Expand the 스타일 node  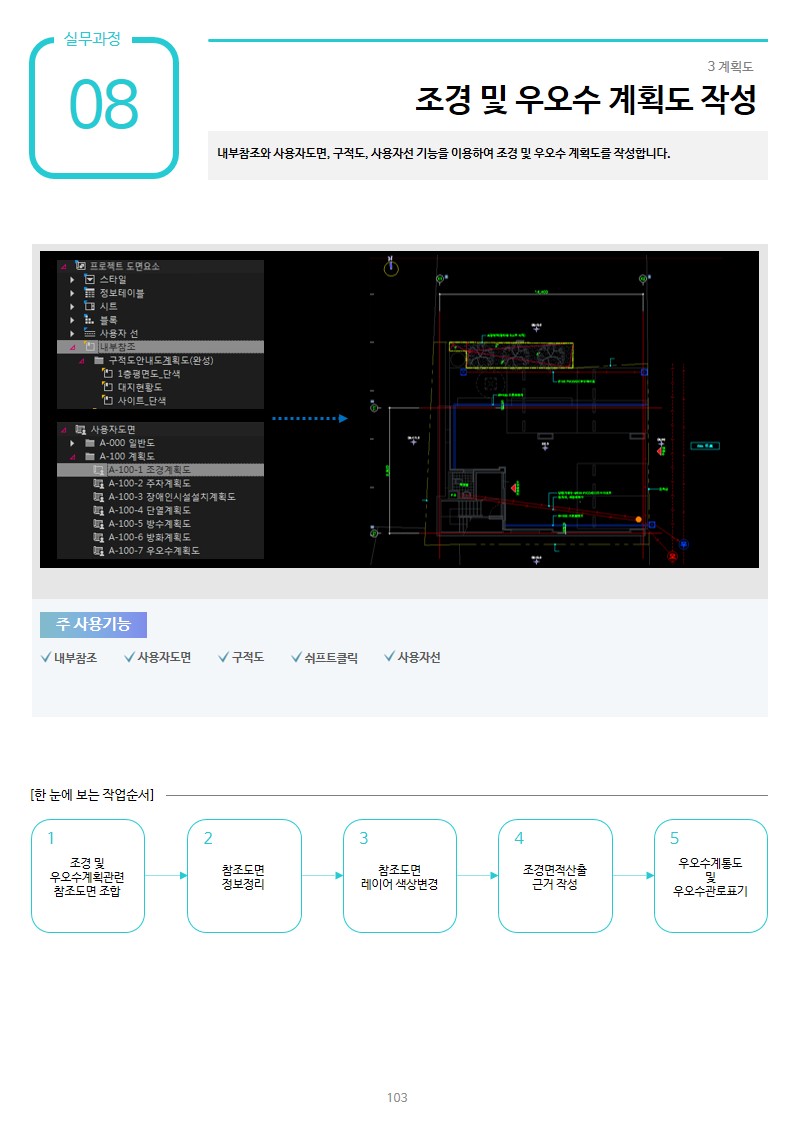(72, 280)
